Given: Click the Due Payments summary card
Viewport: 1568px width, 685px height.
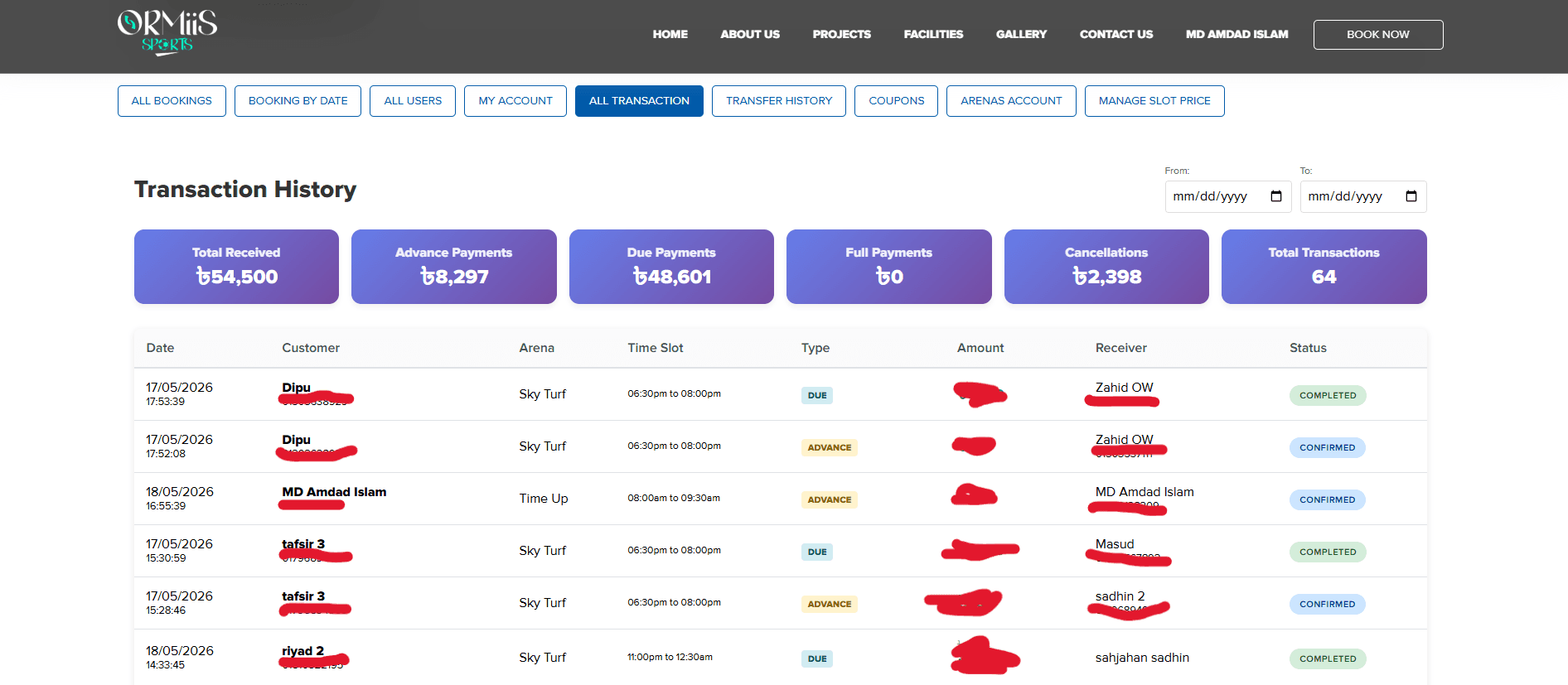Looking at the screenshot, I should click(x=671, y=267).
